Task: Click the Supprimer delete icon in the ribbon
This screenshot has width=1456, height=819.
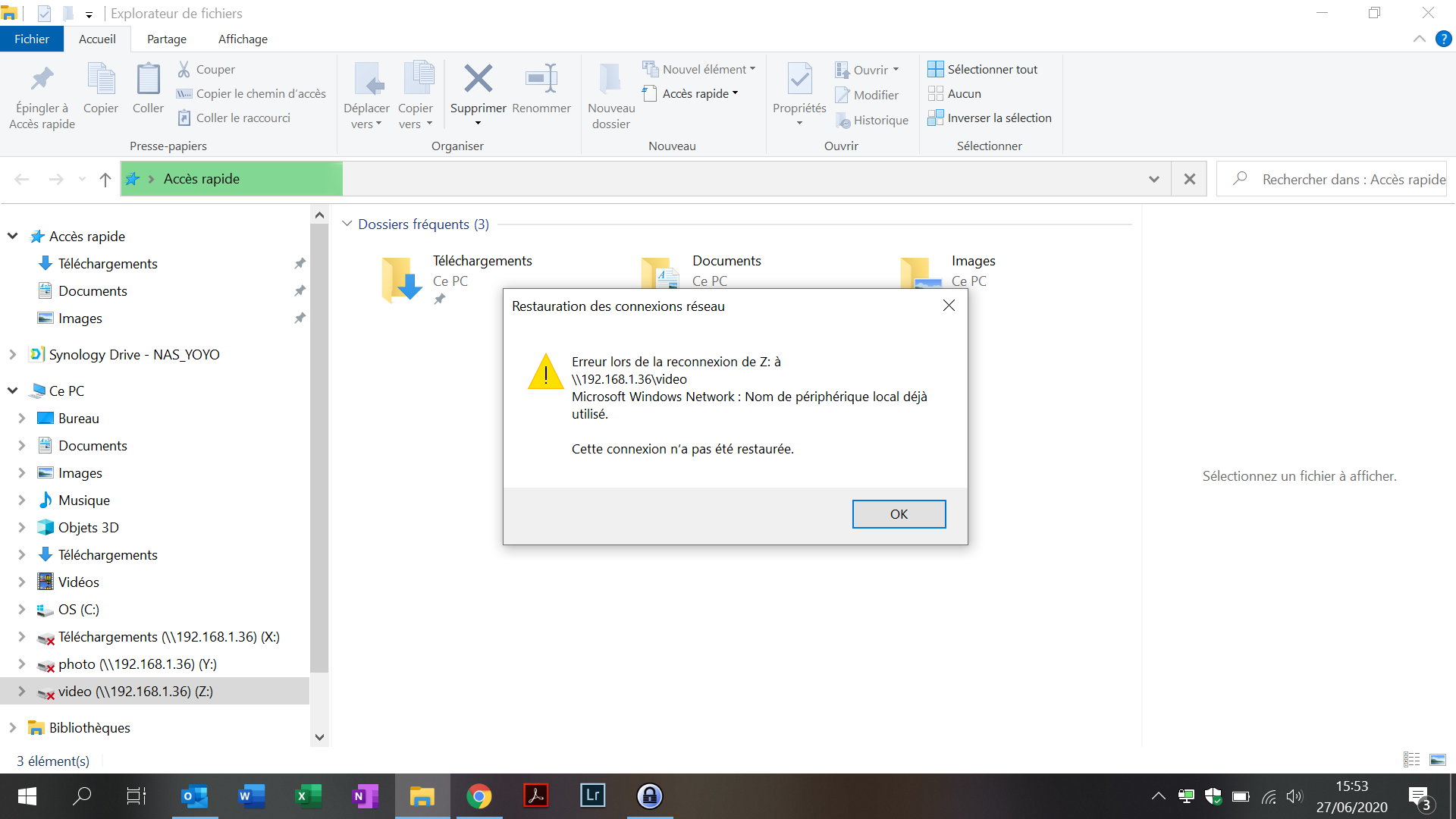Action: pyautogui.click(x=478, y=80)
